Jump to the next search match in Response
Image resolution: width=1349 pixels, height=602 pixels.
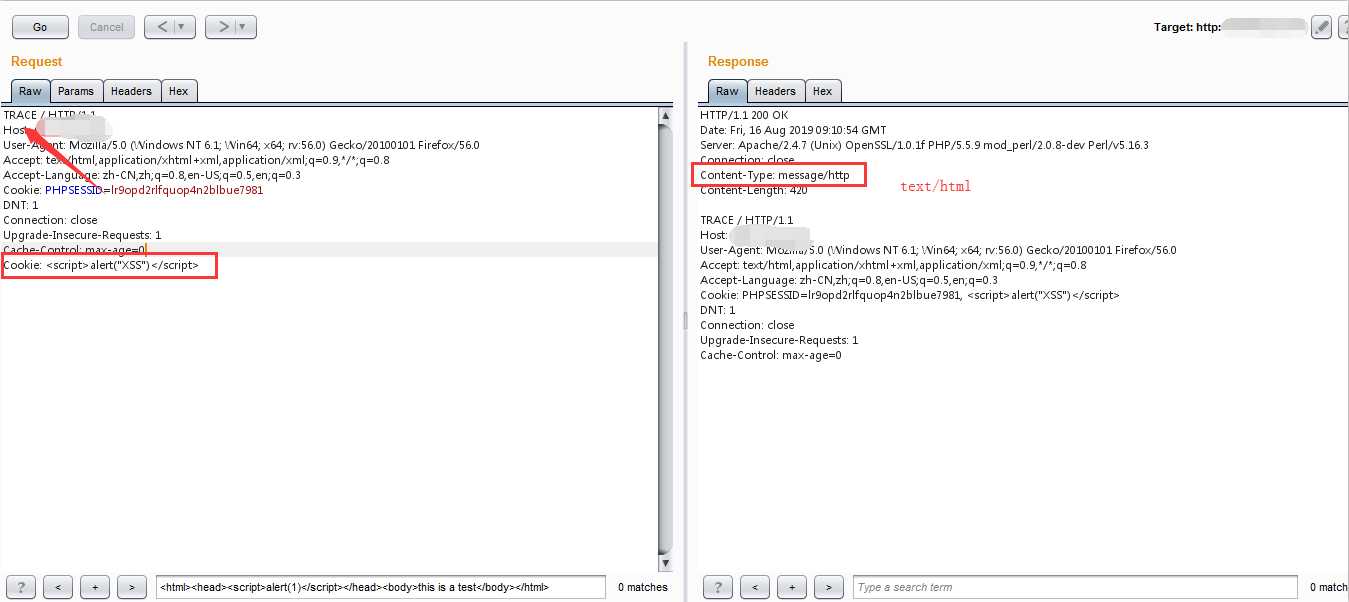[x=829, y=587]
